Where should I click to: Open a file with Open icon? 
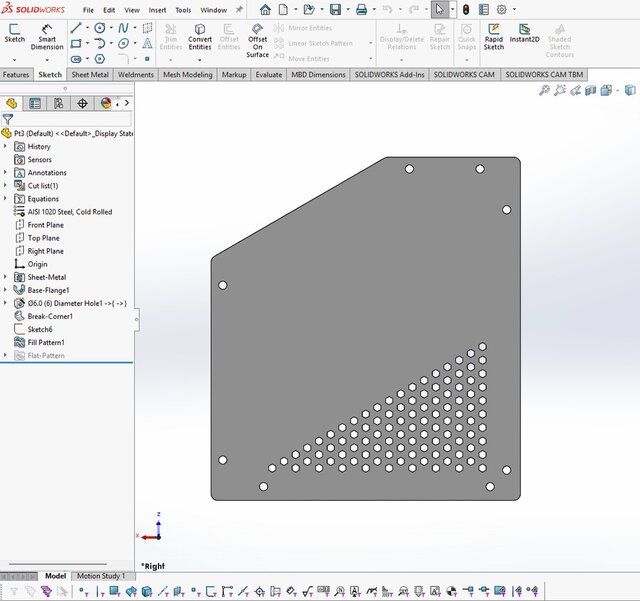(x=309, y=9)
